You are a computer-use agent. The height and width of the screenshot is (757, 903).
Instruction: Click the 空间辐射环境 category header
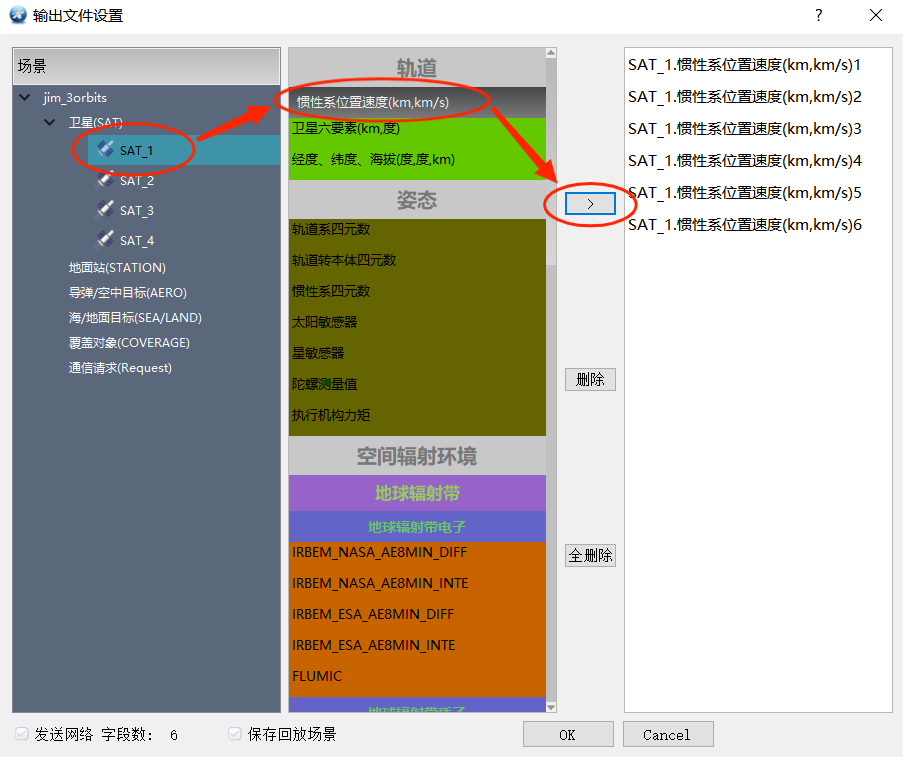[417, 456]
